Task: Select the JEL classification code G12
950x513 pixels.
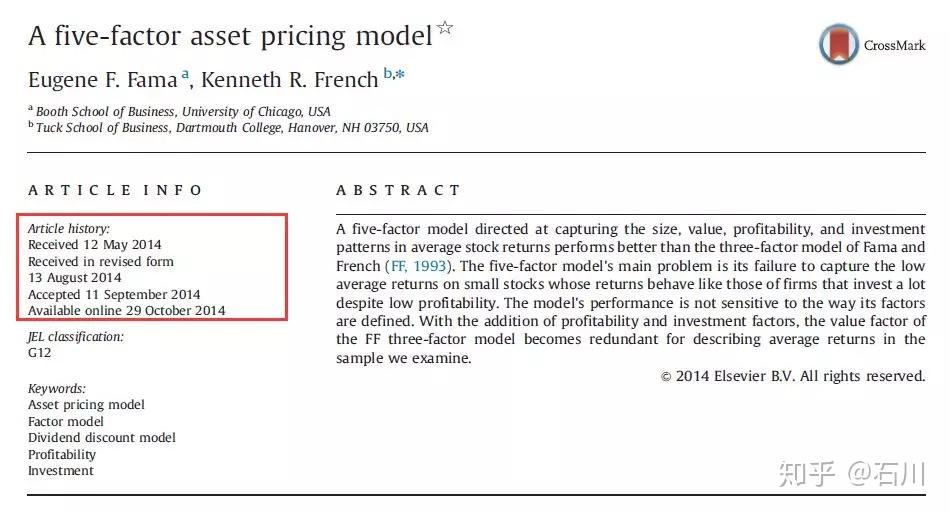Action: pos(39,353)
